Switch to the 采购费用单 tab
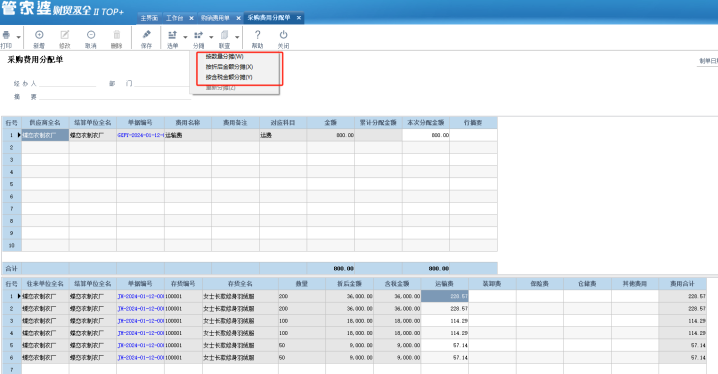 (215, 18)
